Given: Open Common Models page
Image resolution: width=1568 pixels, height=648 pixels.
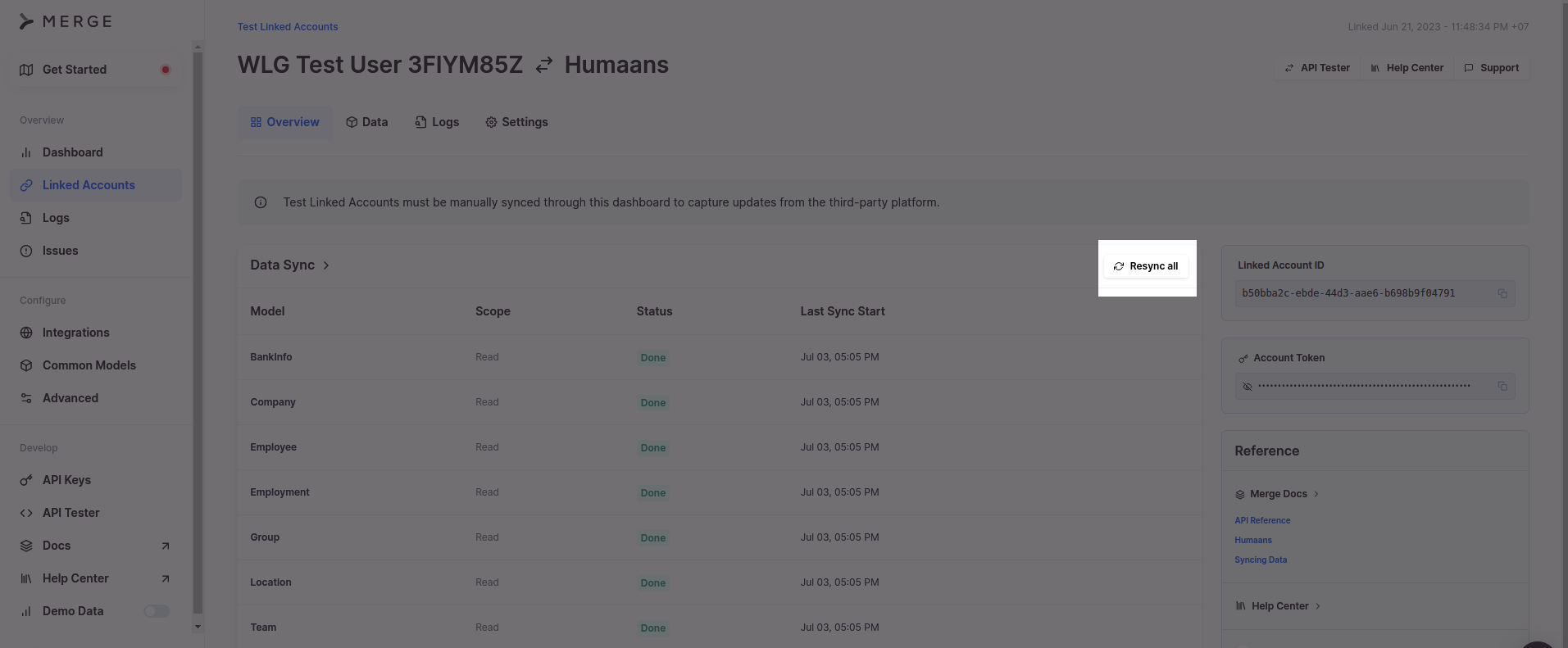Looking at the screenshot, I should point(96,365).
